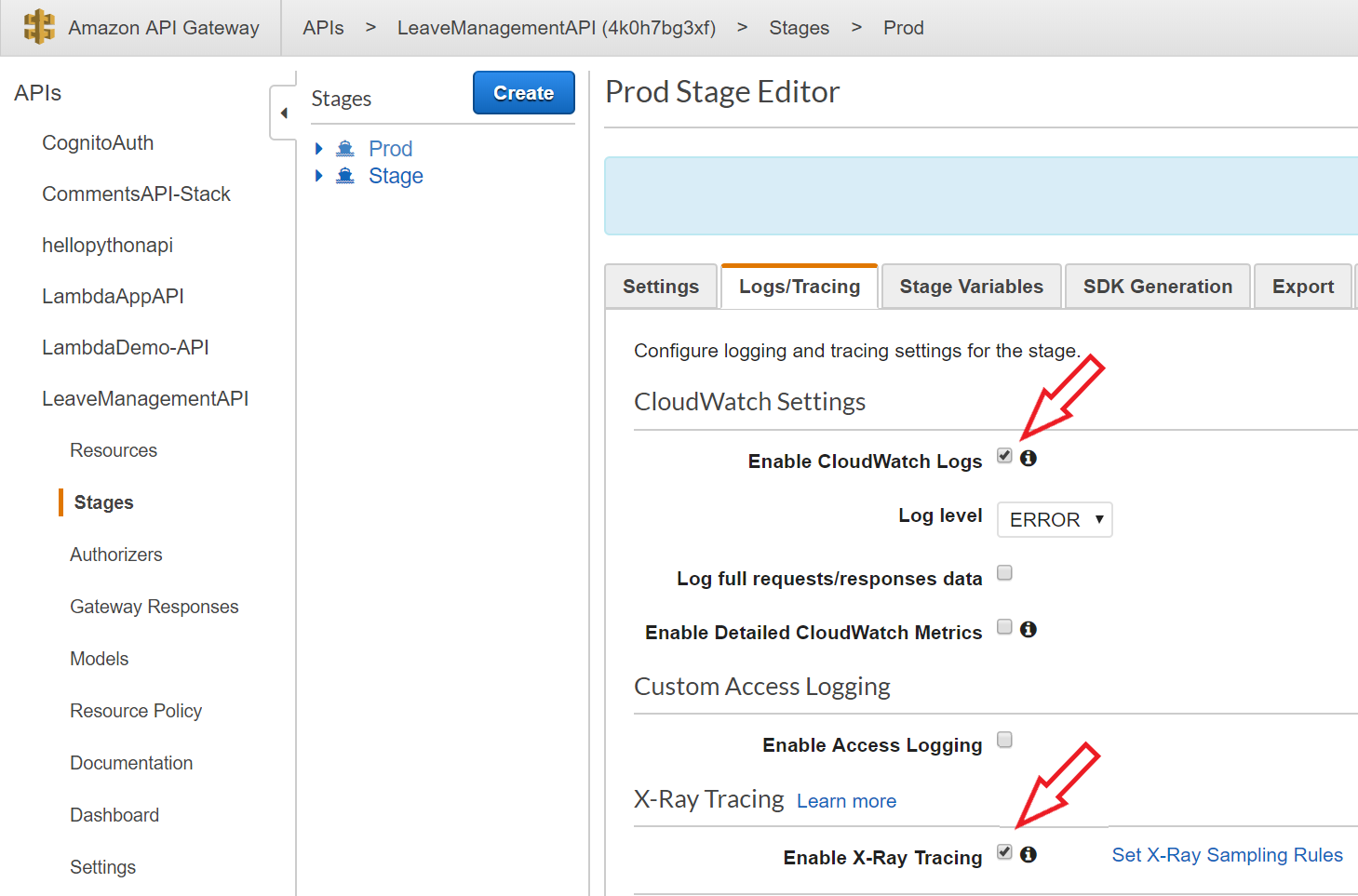1358x896 pixels.
Task: Open the Stage Variables tab
Action: coord(972,287)
